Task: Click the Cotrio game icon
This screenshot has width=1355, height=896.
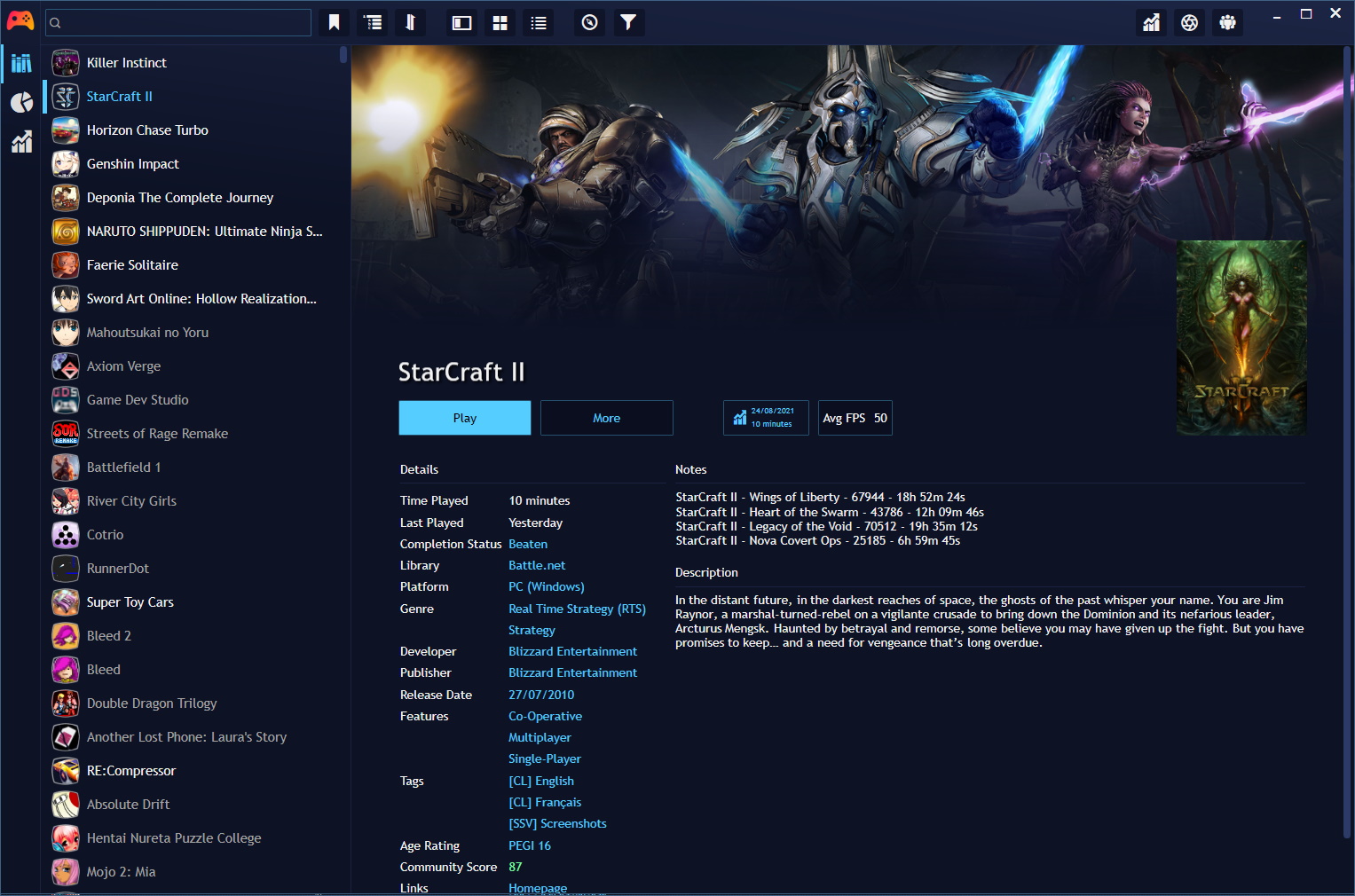Action: pos(66,535)
